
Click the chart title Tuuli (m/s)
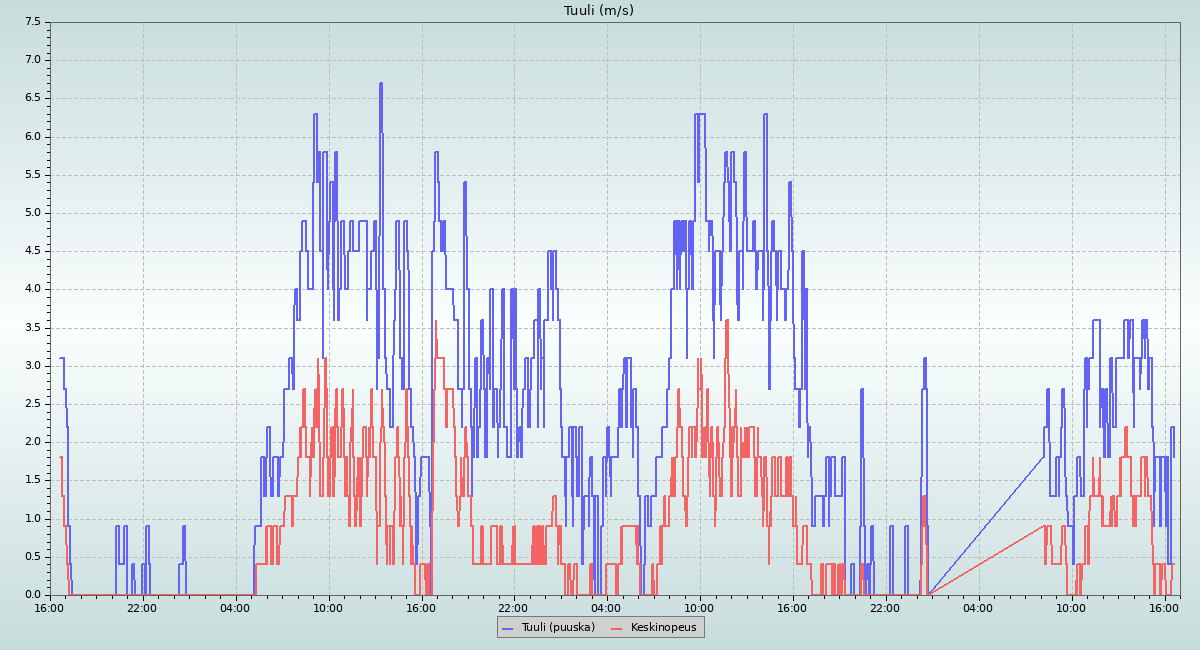coord(599,11)
